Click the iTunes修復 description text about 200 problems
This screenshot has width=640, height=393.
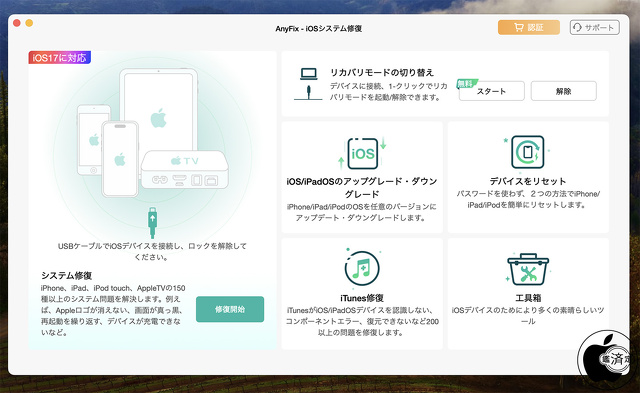pos(362,321)
